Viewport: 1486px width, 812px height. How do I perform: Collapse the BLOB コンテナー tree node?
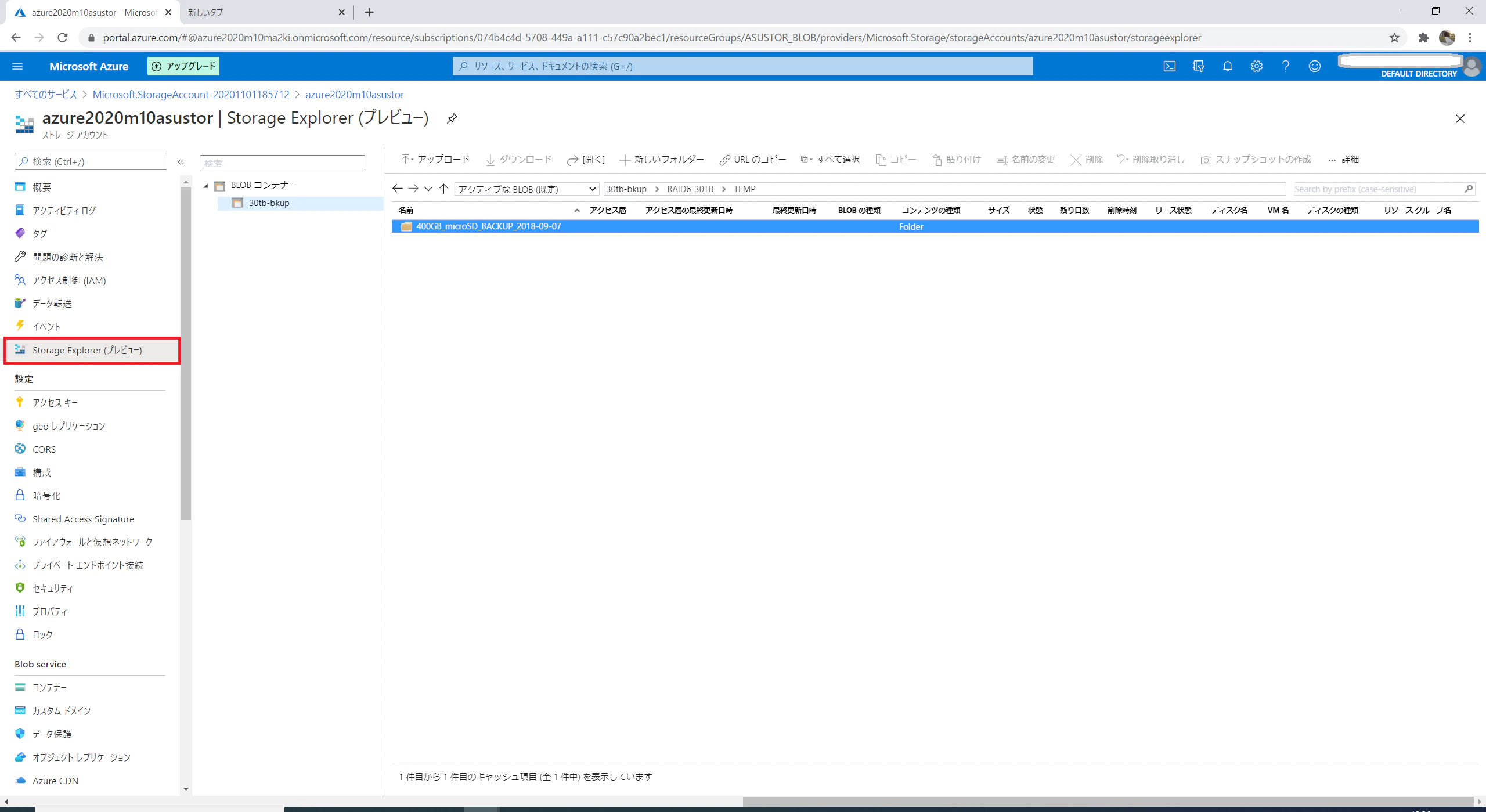[x=205, y=186]
